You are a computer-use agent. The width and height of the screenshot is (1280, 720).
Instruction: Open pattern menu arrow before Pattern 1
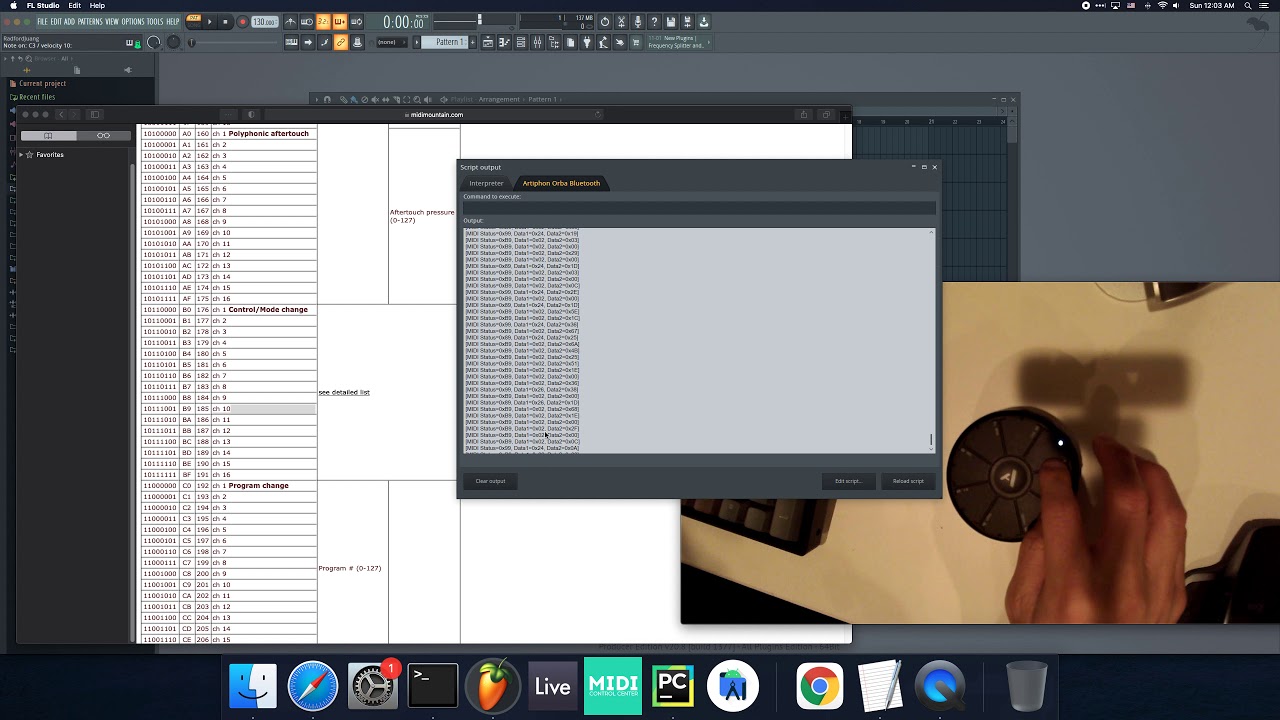tap(416, 42)
